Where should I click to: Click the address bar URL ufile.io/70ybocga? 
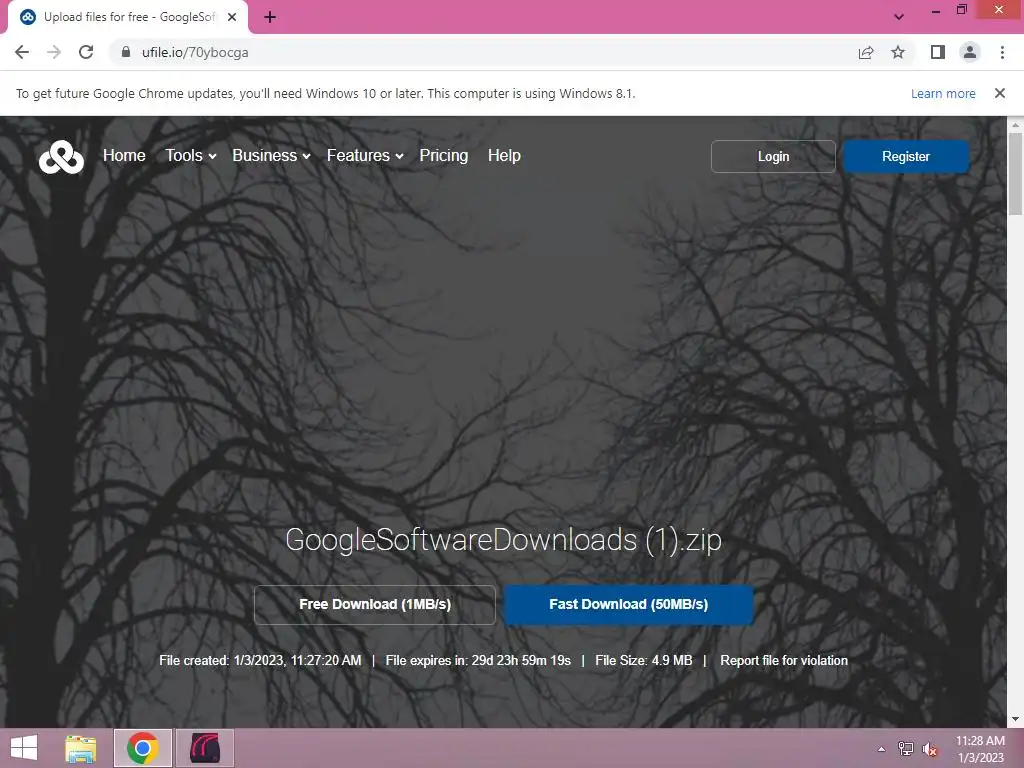(195, 52)
